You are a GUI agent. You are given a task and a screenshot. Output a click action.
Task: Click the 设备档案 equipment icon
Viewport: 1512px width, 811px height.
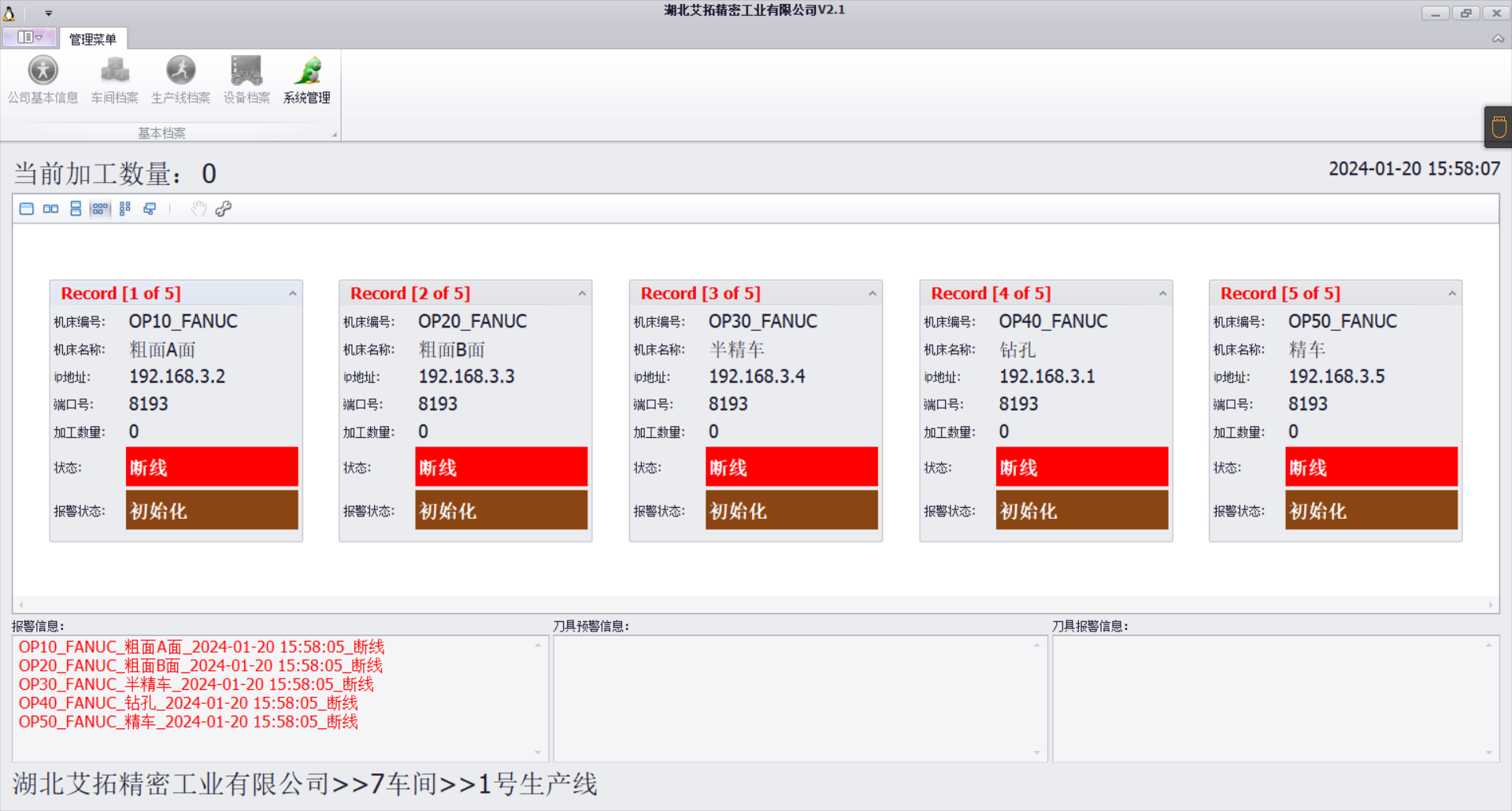tap(246, 80)
